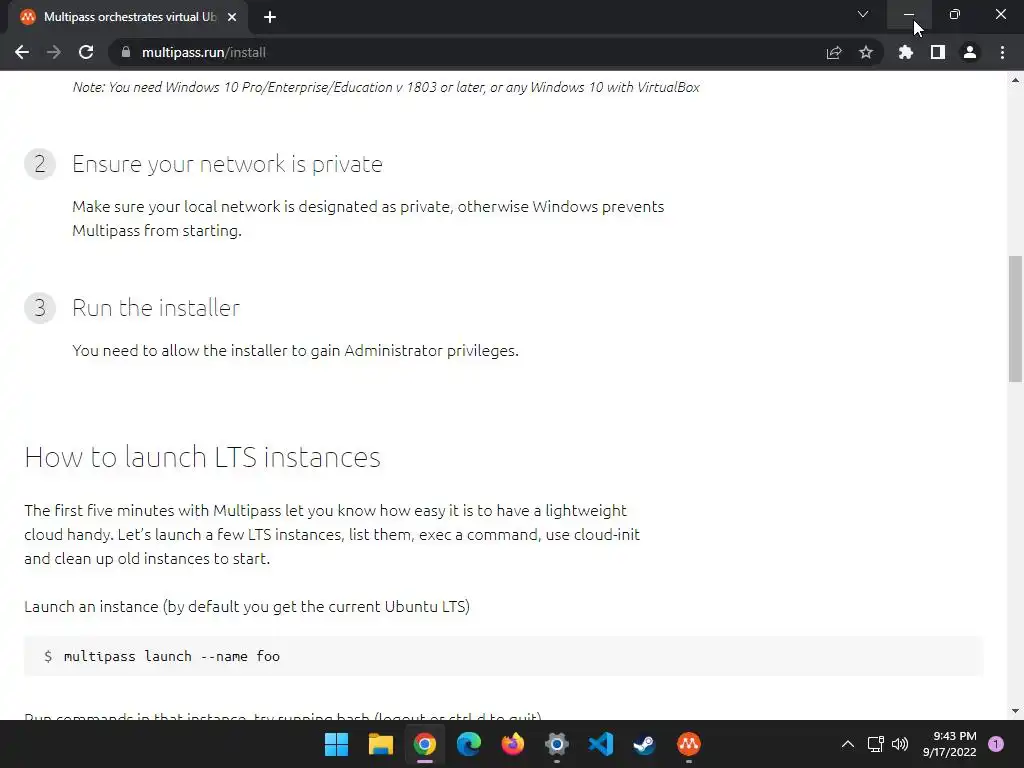Viewport: 1024px width, 768px height.
Task: Go back to the previous page
Action: point(22,52)
